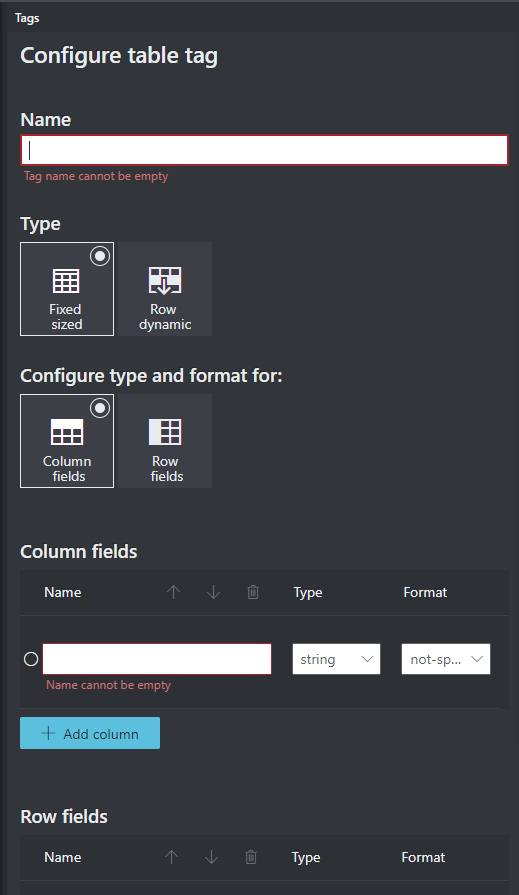
Task: Click the Add column button
Action: coord(90,733)
